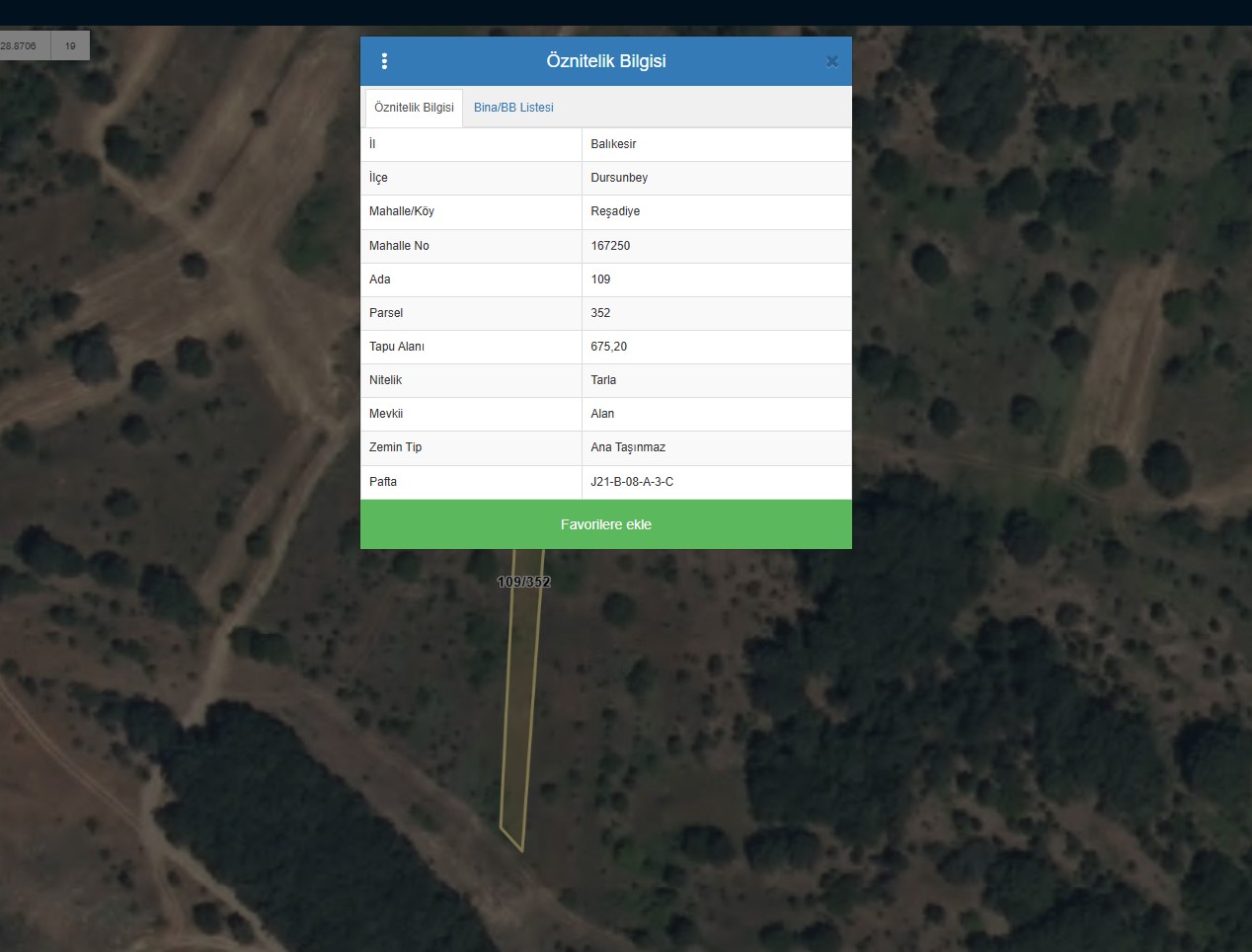The height and width of the screenshot is (952, 1252).
Task: Select the Öznitelik Bilgisi tab
Action: point(414,108)
